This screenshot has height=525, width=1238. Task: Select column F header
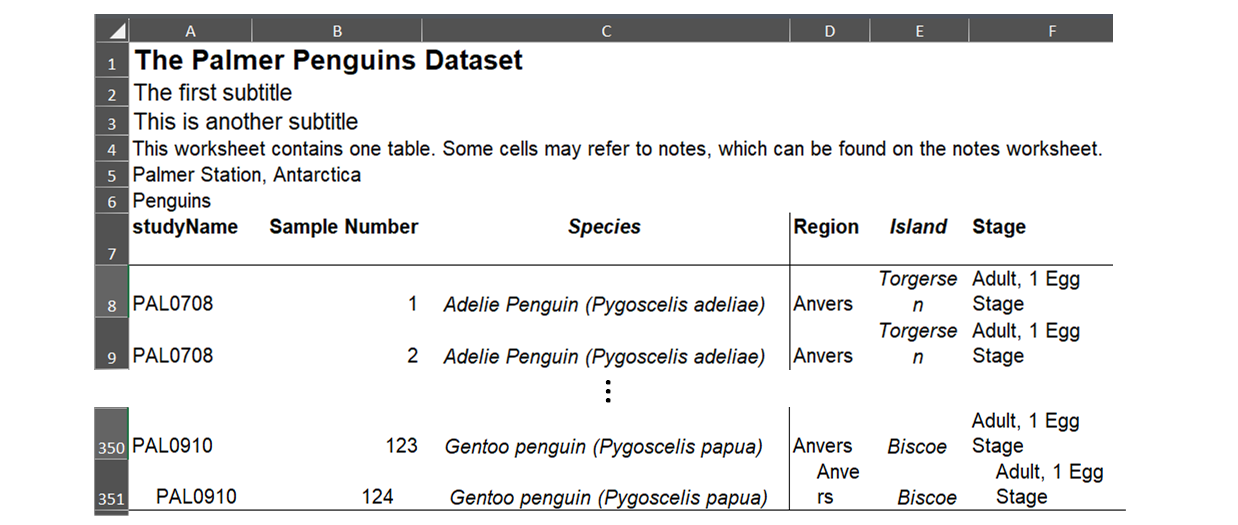(1052, 31)
